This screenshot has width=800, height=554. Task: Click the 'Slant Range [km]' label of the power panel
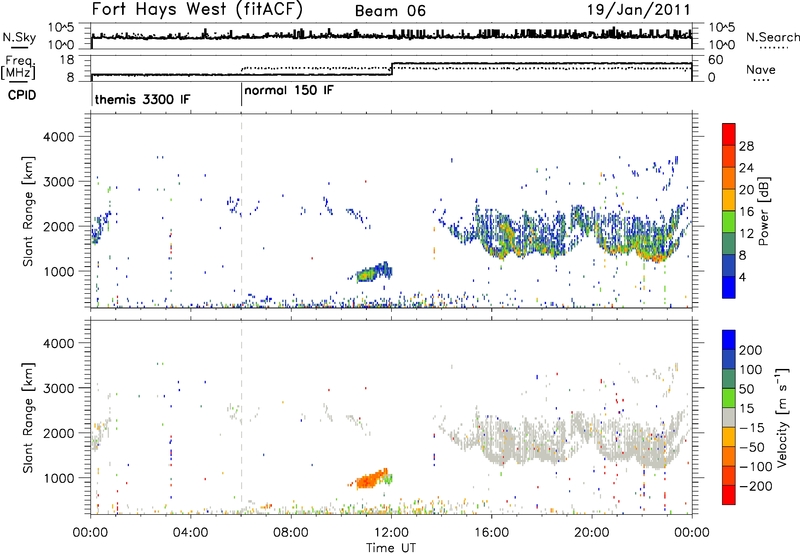tap(28, 211)
